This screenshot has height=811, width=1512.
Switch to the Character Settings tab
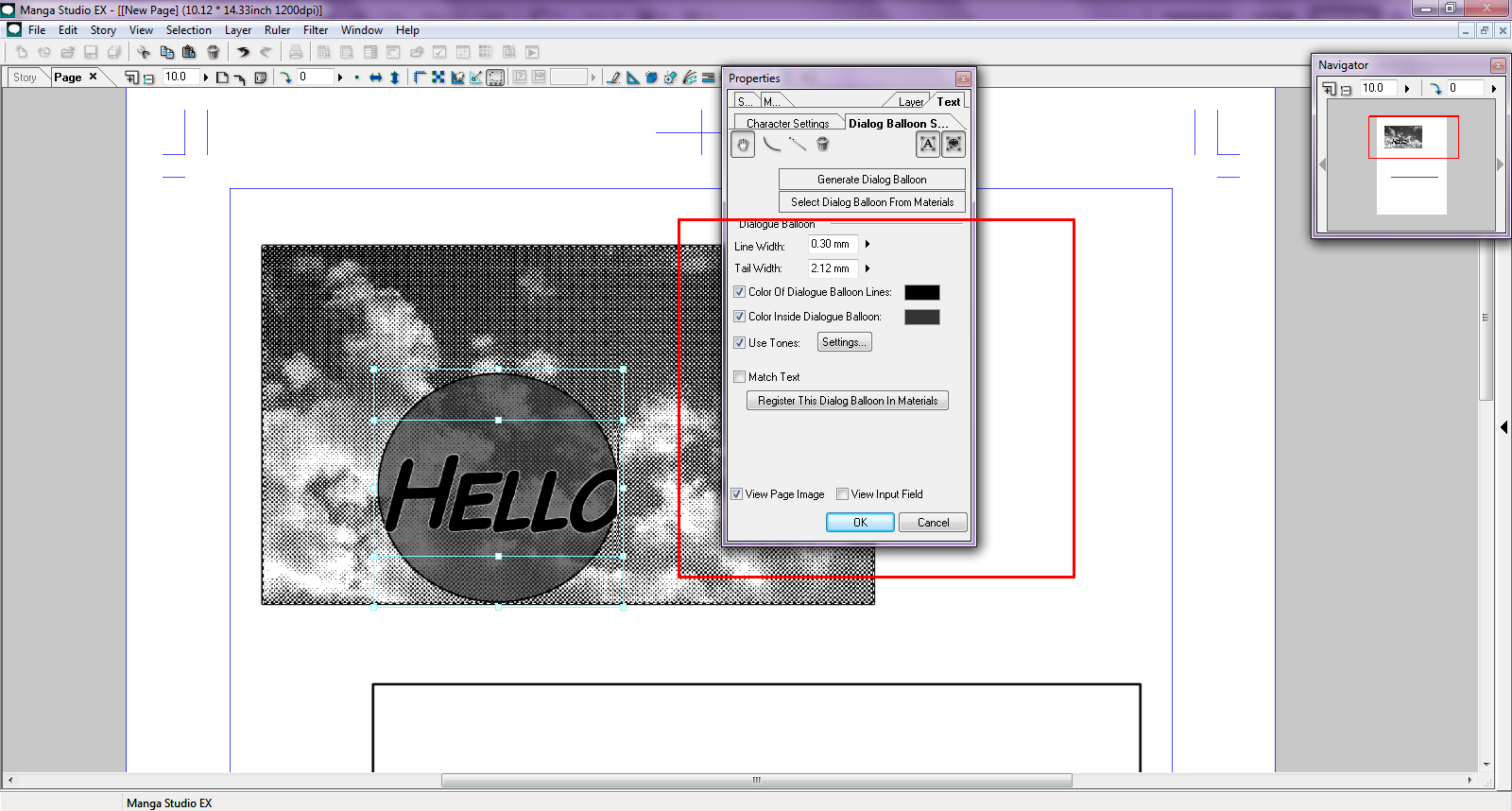point(787,123)
